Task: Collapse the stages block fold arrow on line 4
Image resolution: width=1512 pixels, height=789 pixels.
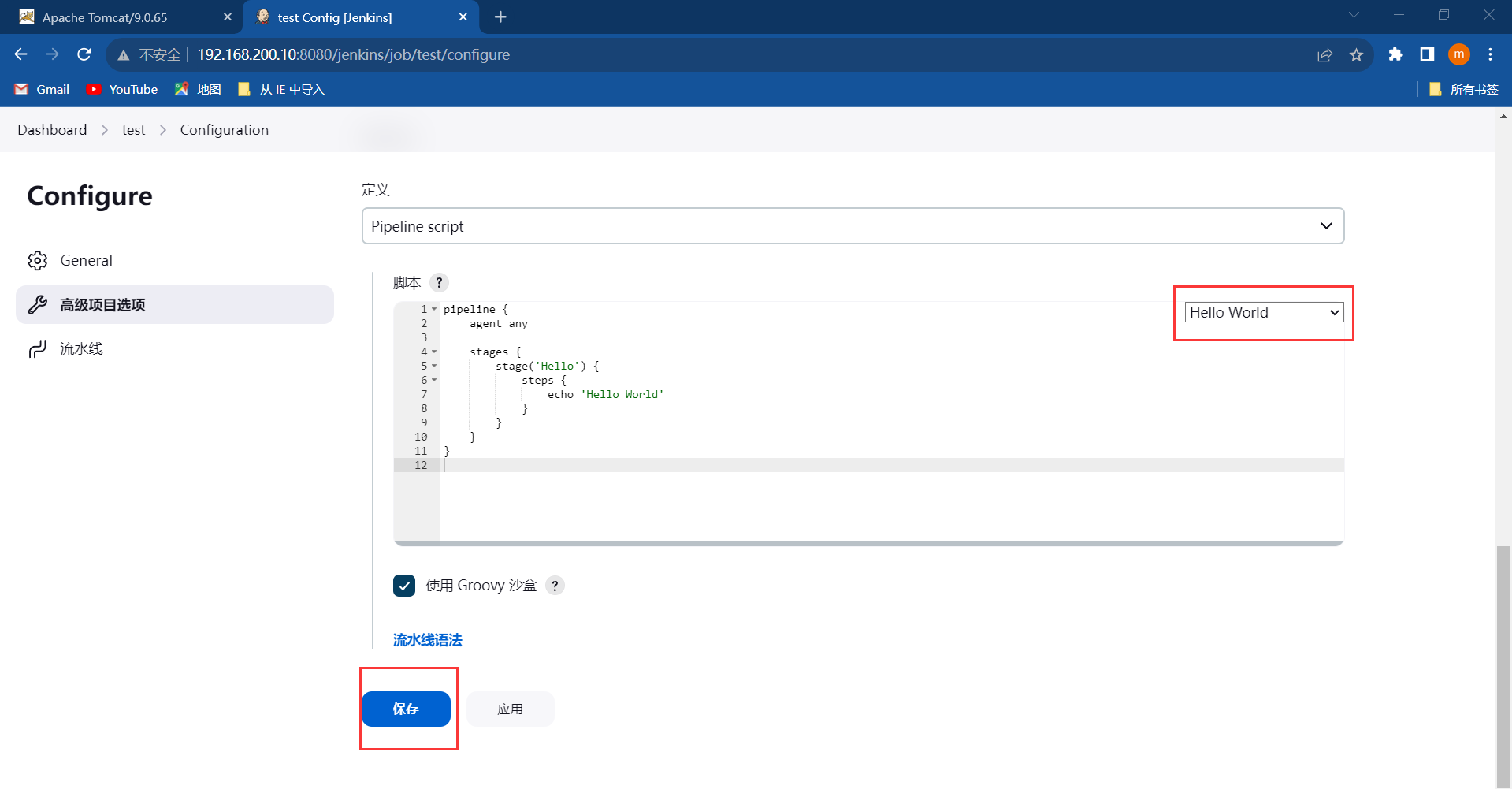Action: pyautogui.click(x=434, y=352)
